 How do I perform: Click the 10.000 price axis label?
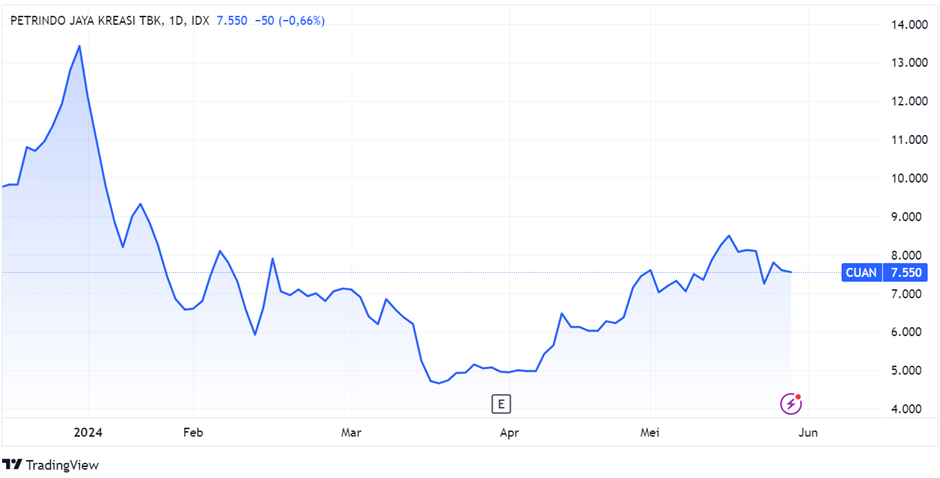pos(910,178)
